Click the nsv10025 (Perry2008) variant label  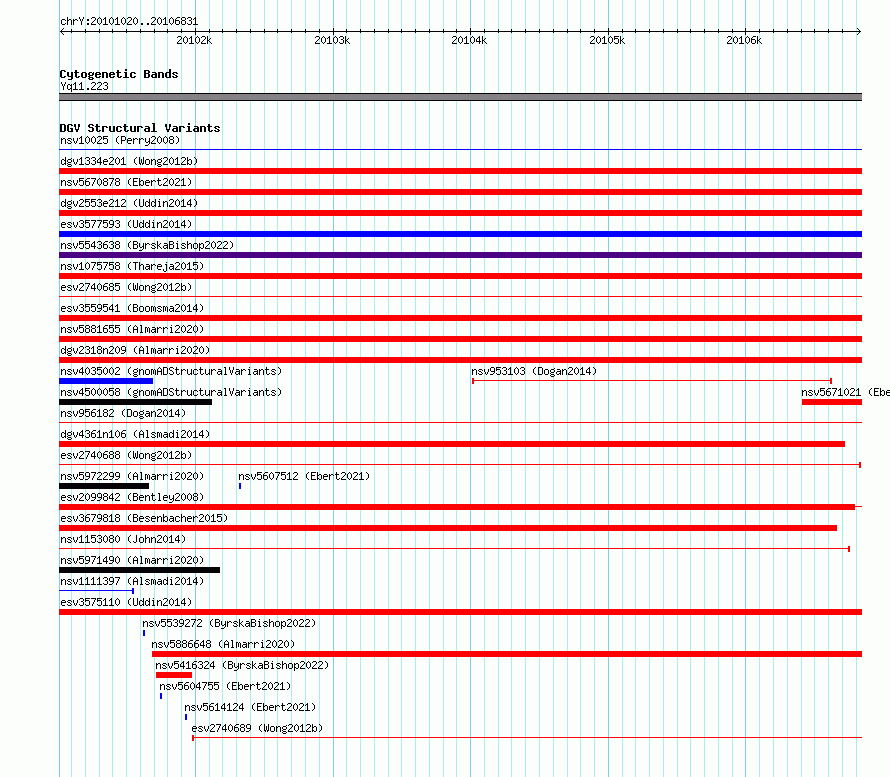click(120, 140)
